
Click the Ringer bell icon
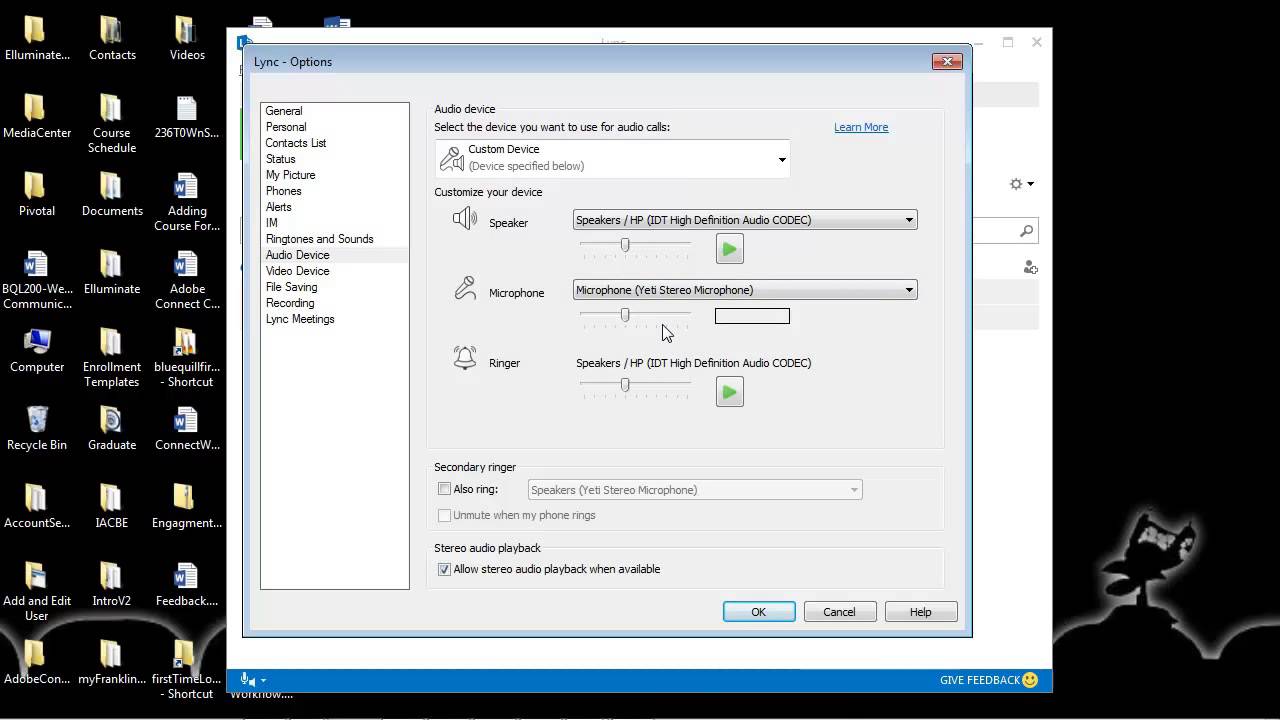tap(465, 358)
